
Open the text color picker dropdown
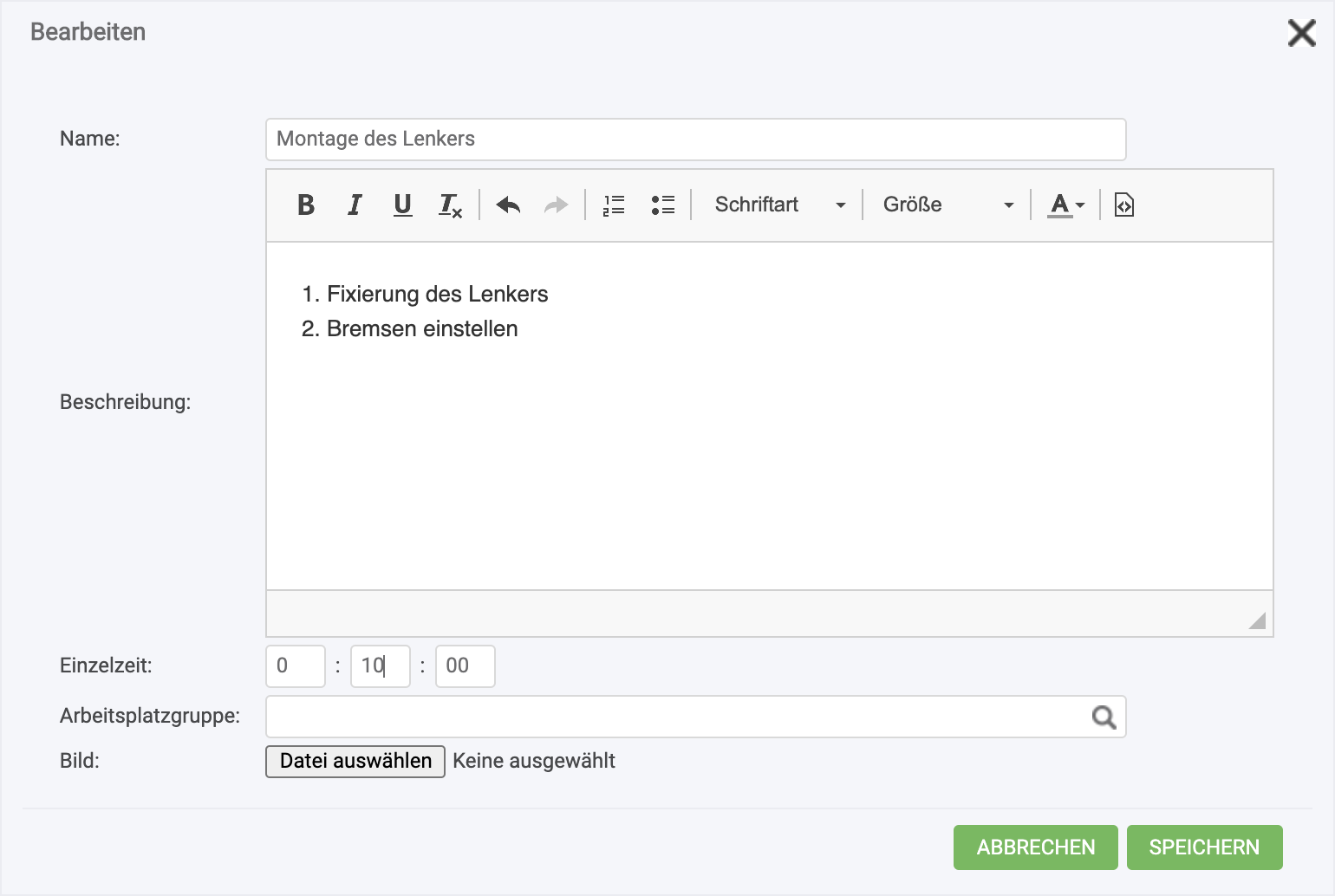[1065, 205]
